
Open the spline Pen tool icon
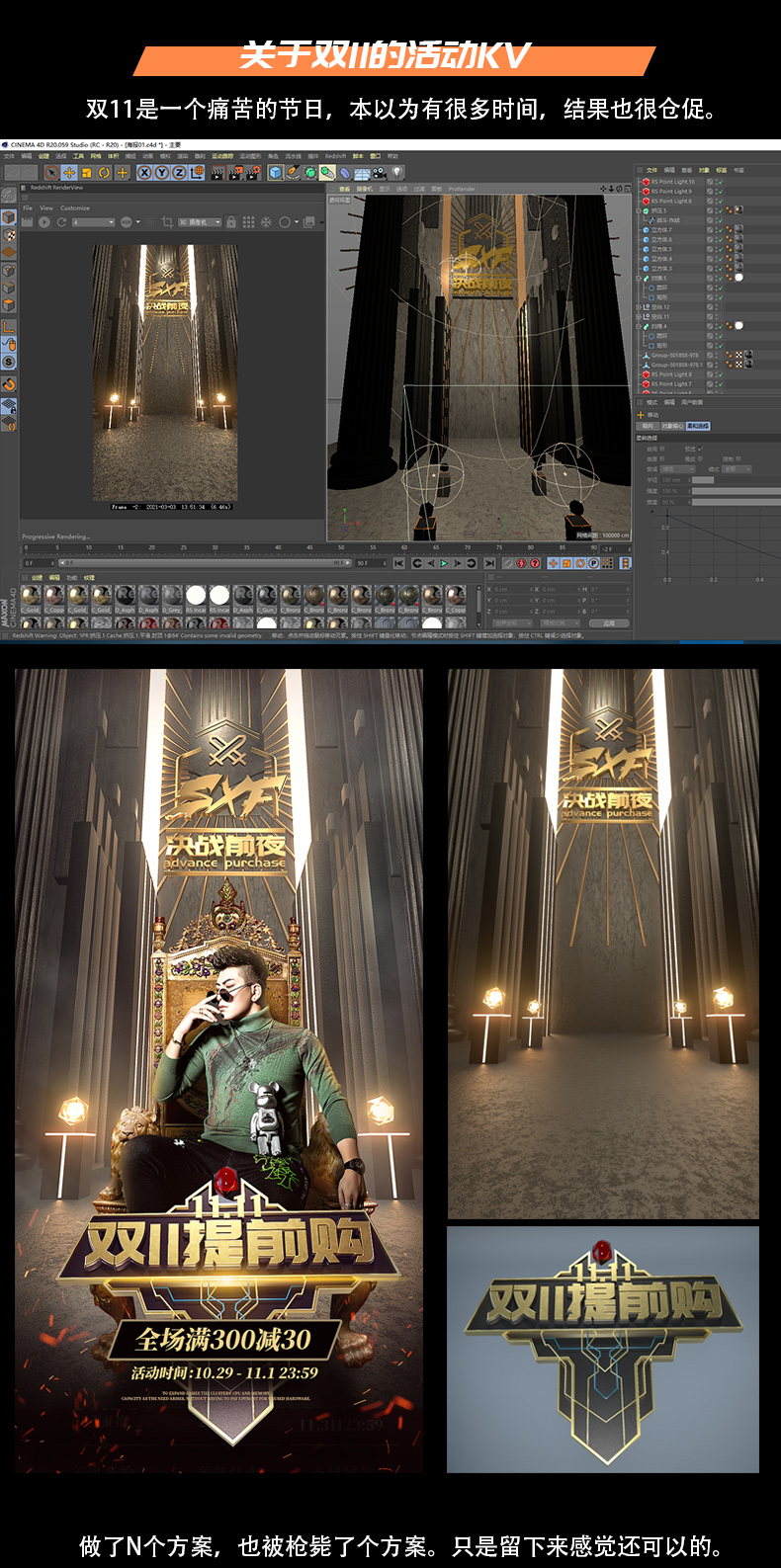coord(293,172)
